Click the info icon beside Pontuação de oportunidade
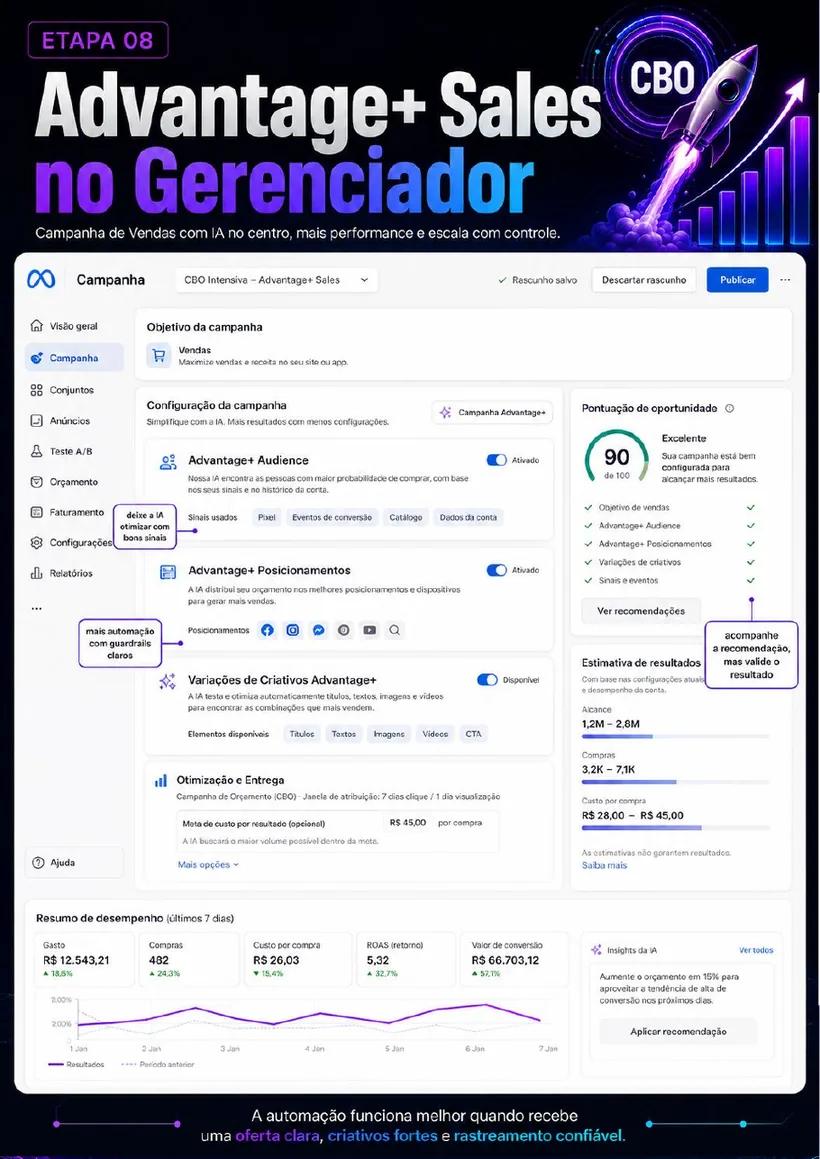This screenshot has height=1159, width=820. [x=730, y=408]
